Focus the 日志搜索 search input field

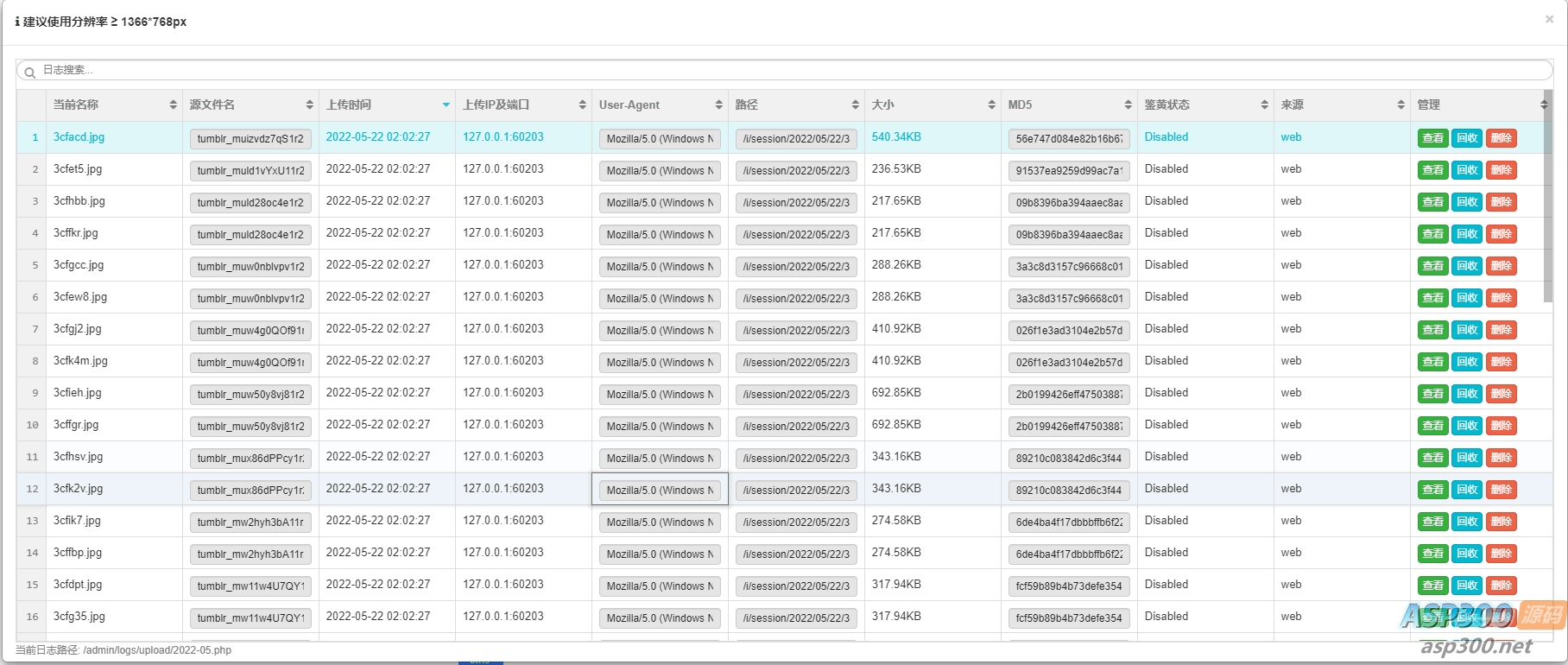pyautogui.click(x=777, y=70)
